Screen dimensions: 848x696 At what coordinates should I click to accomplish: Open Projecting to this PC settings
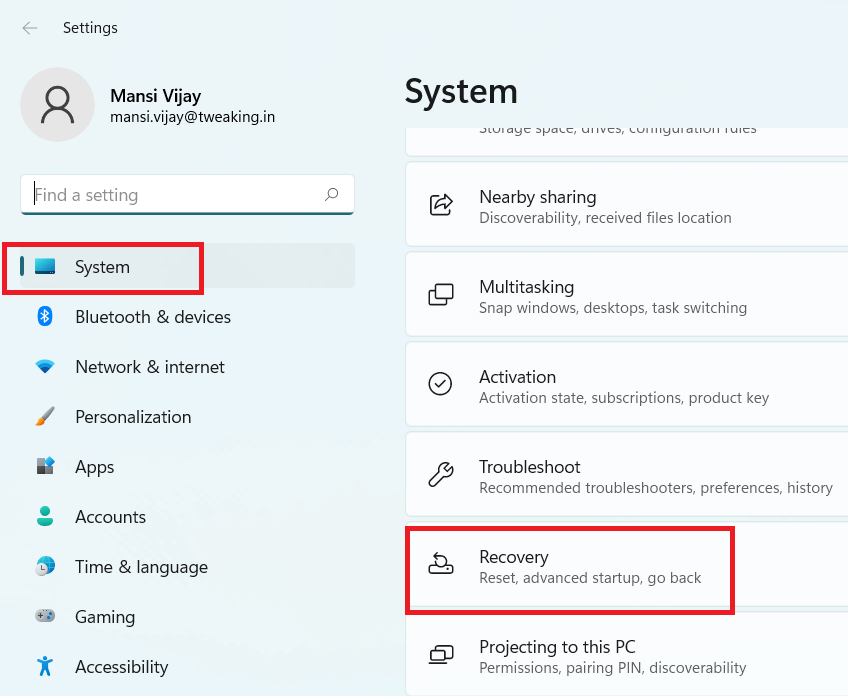pos(627,654)
